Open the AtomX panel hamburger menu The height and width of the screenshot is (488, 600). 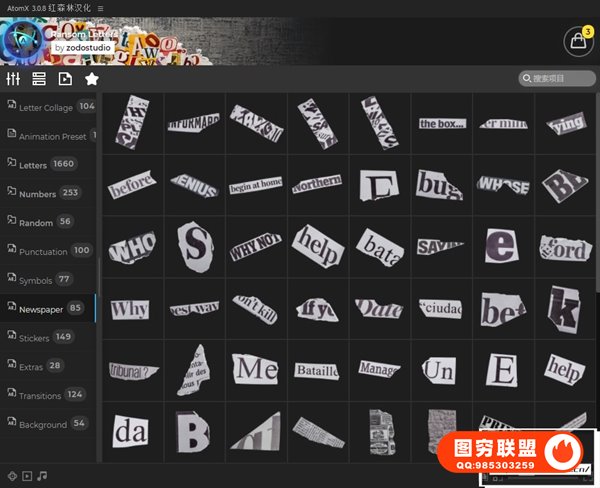(100, 7)
